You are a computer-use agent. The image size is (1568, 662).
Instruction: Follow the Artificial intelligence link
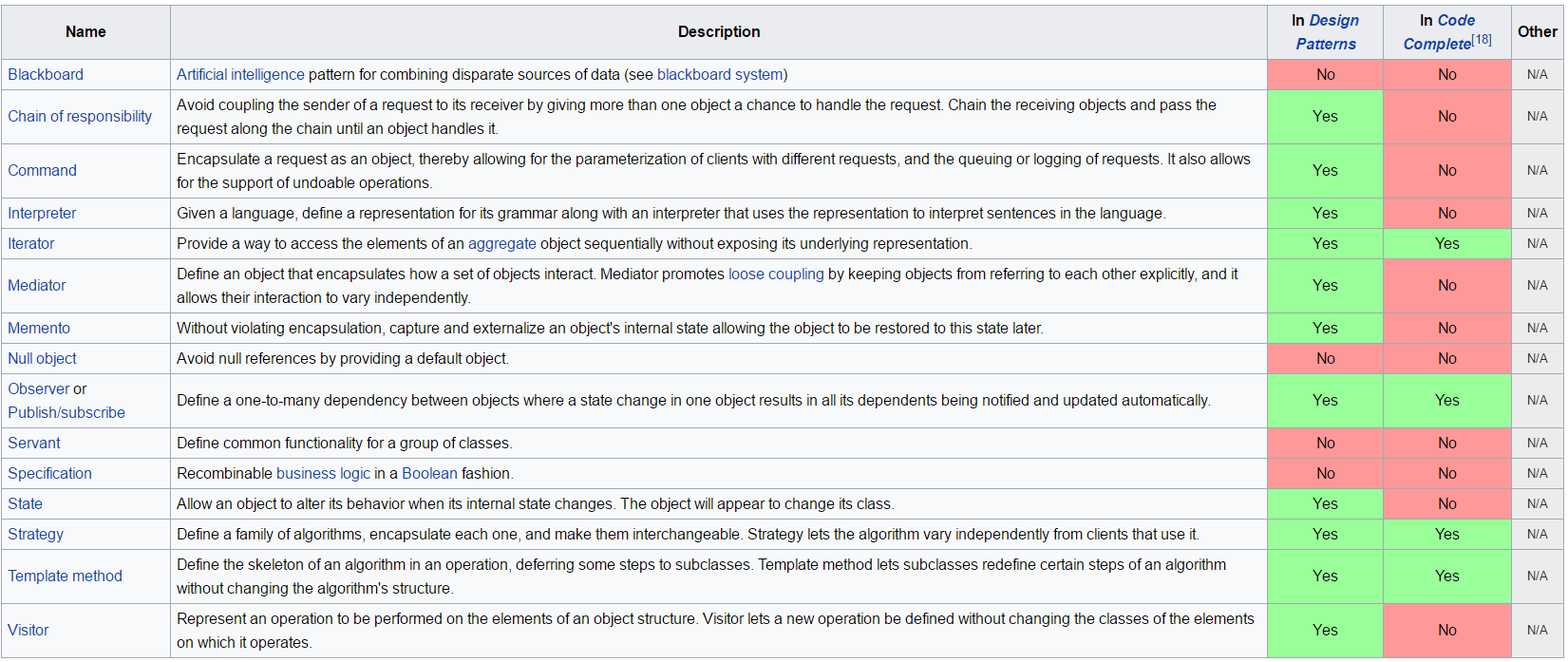click(240, 74)
